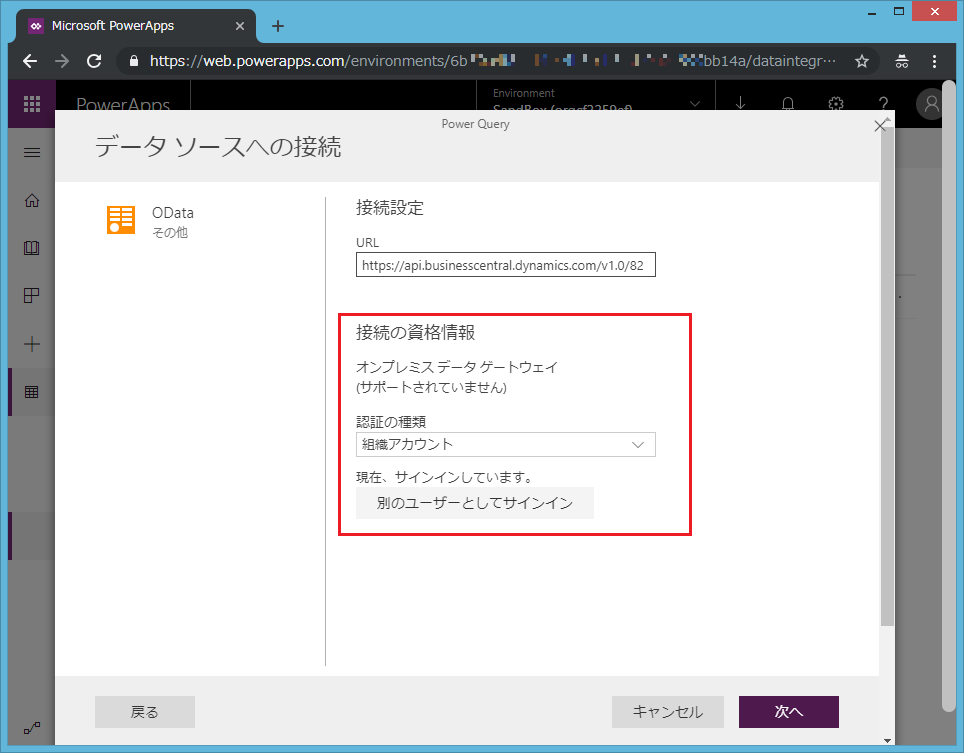Open the browser three-dot menu
The width and height of the screenshot is (964, 753).
934,61
